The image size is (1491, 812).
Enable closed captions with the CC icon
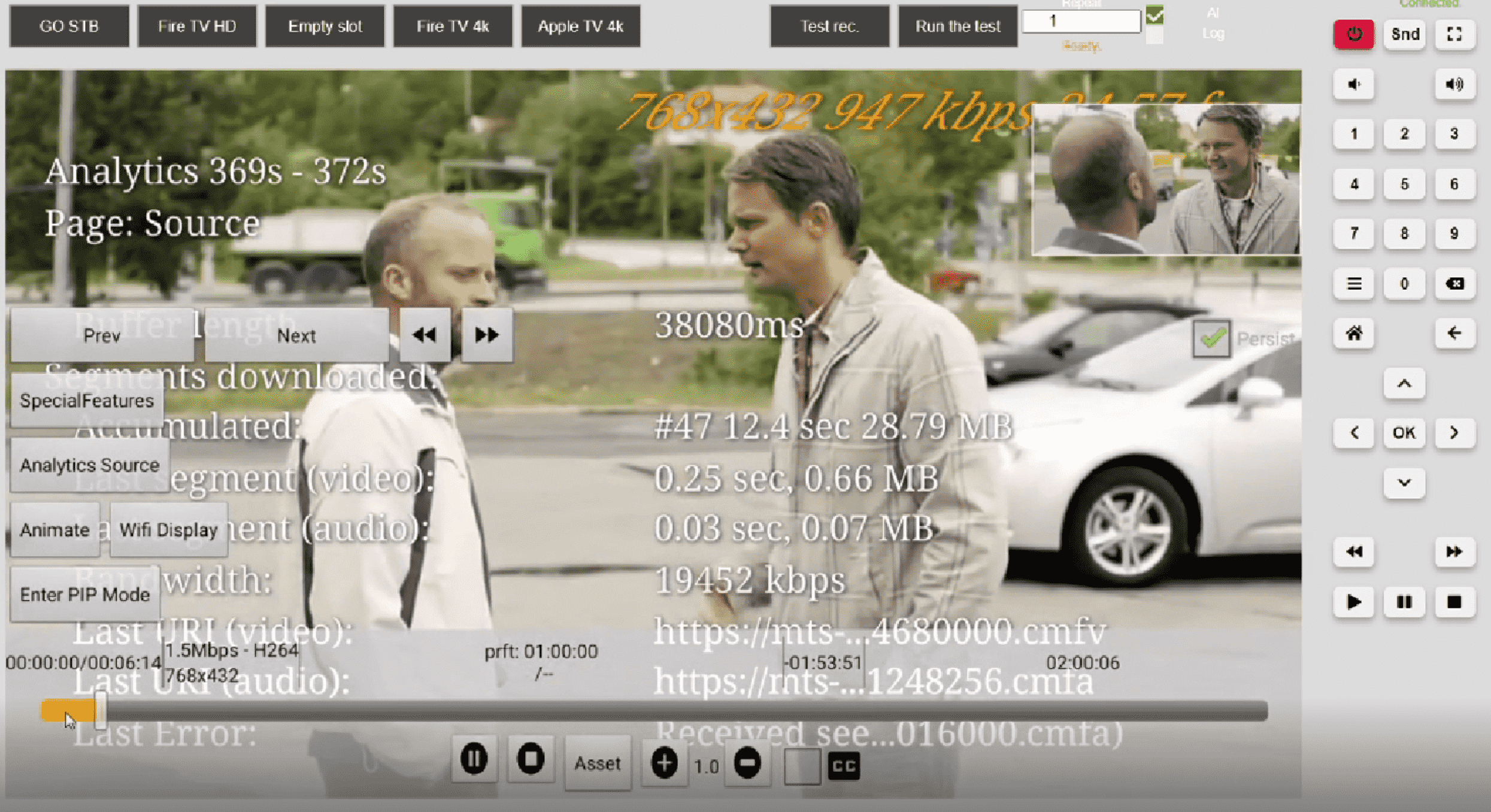[x=843, y=765]
